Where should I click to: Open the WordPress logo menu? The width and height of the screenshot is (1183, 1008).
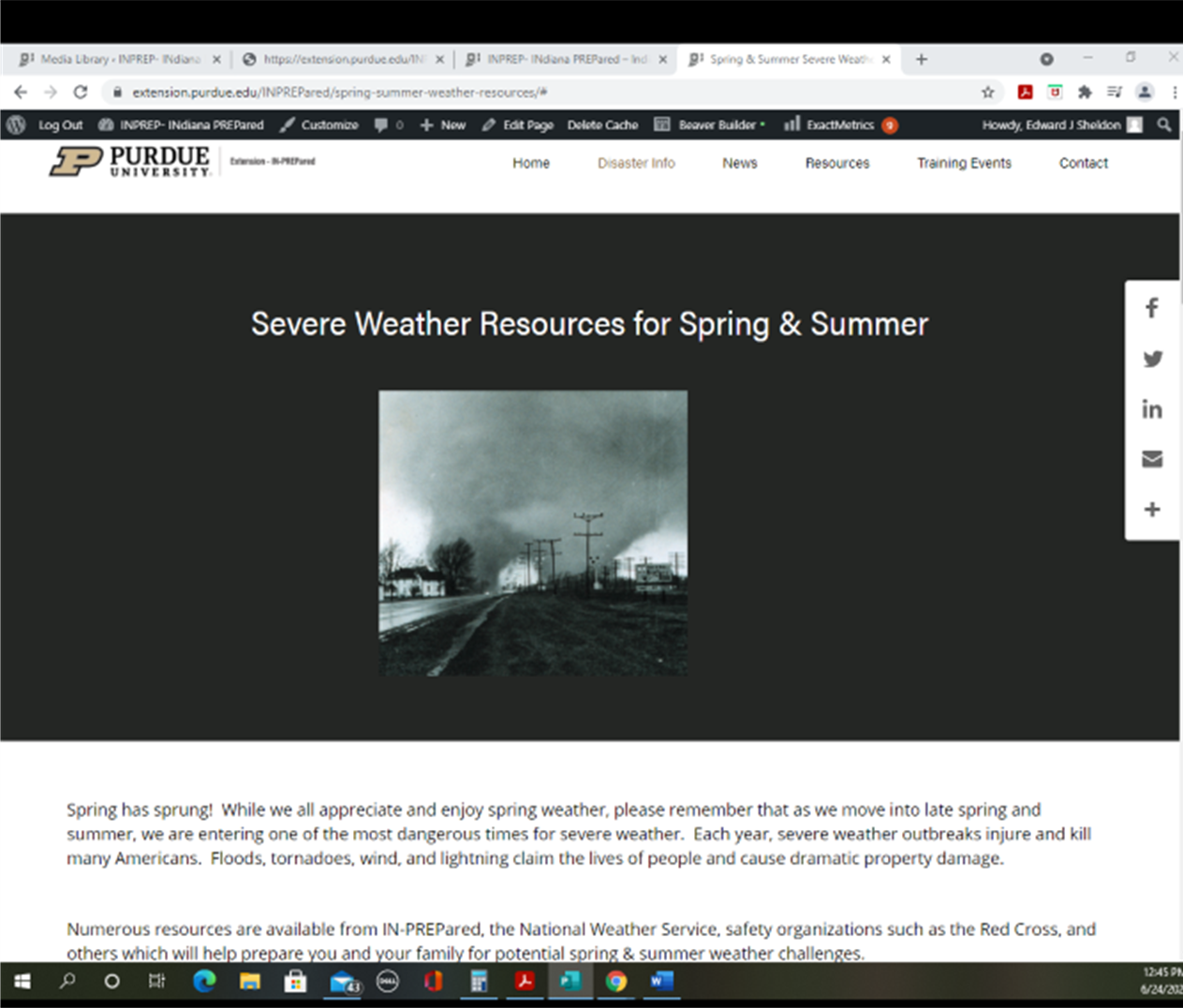coord(16,125)
